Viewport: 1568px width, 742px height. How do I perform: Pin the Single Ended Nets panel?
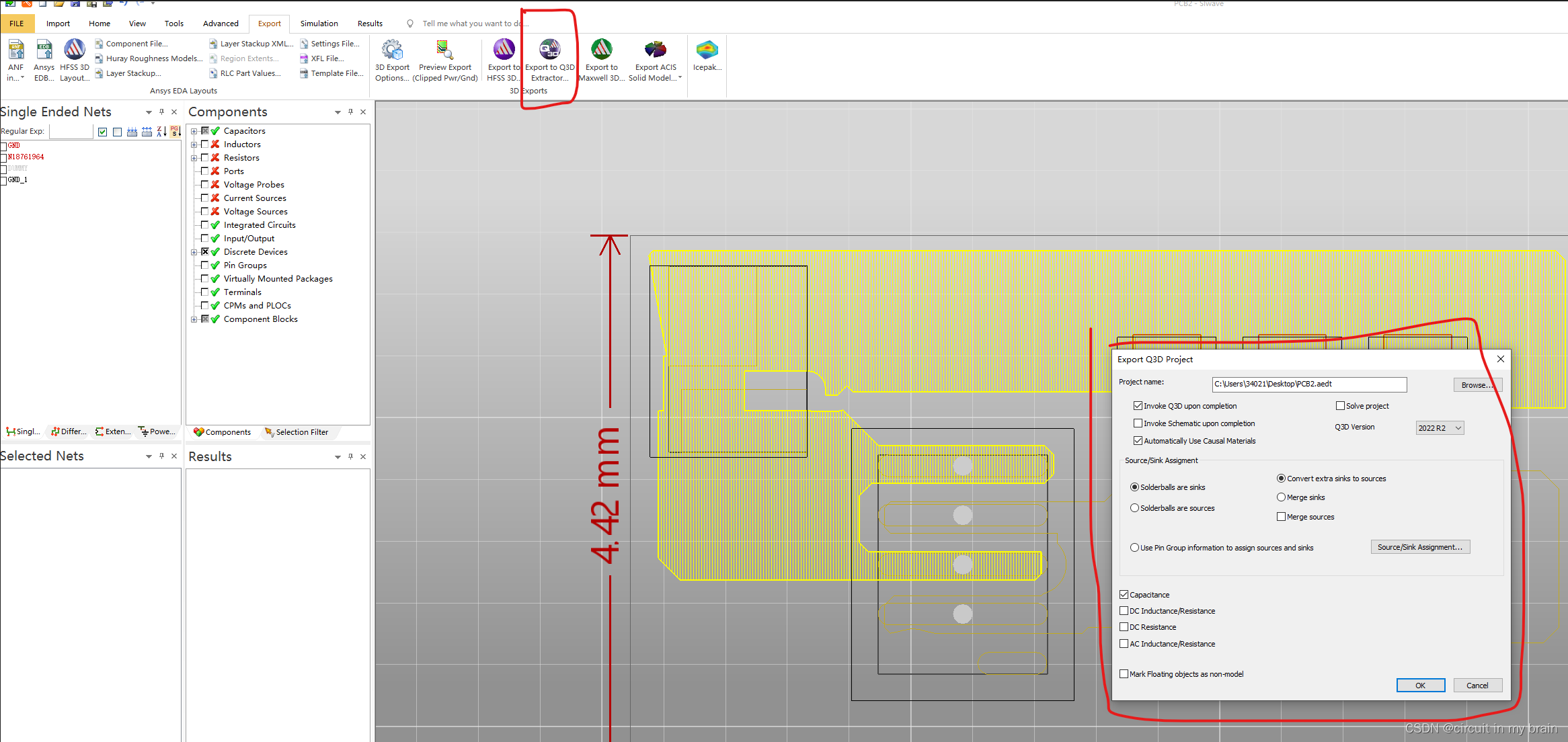point(161,112)
